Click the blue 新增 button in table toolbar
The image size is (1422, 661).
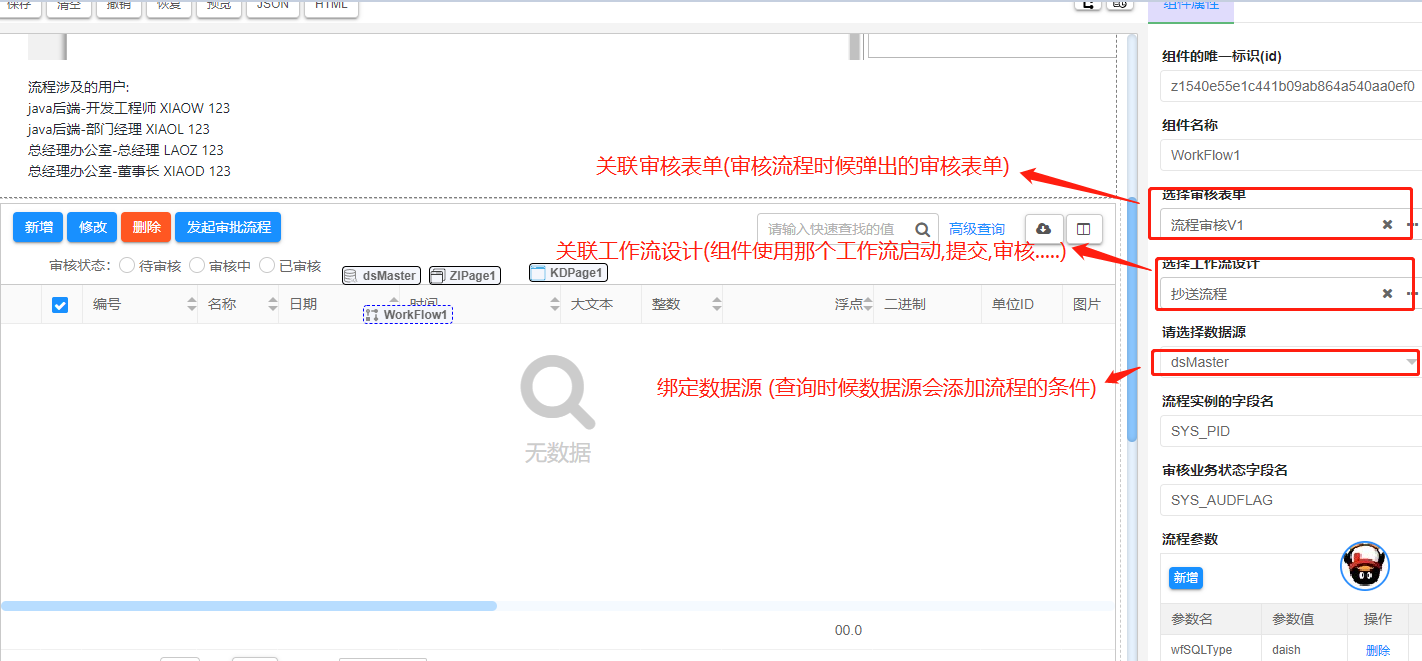click(x=38, y=228)
